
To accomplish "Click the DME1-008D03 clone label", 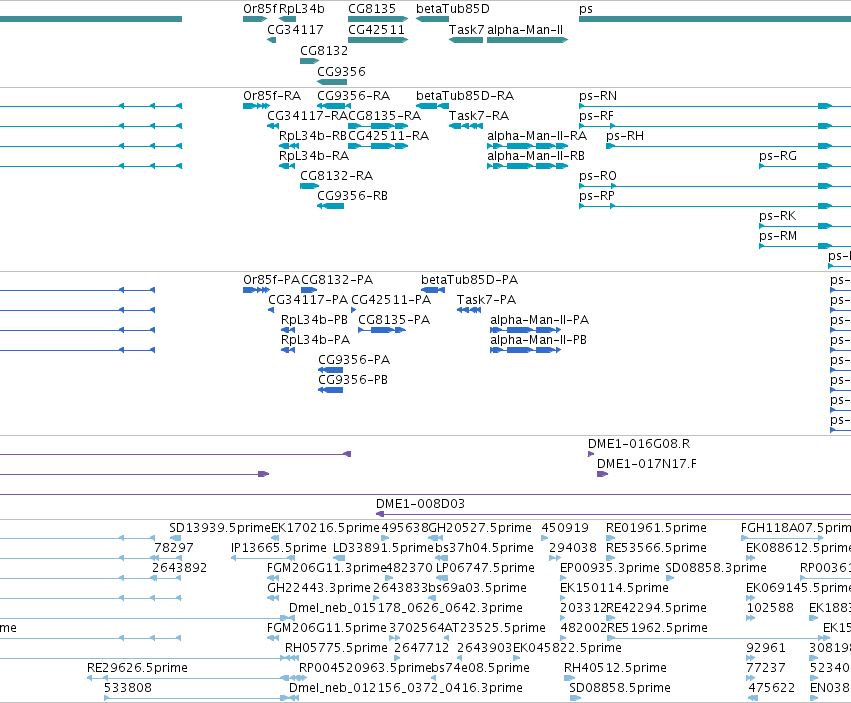I will [x=421, y=504].
